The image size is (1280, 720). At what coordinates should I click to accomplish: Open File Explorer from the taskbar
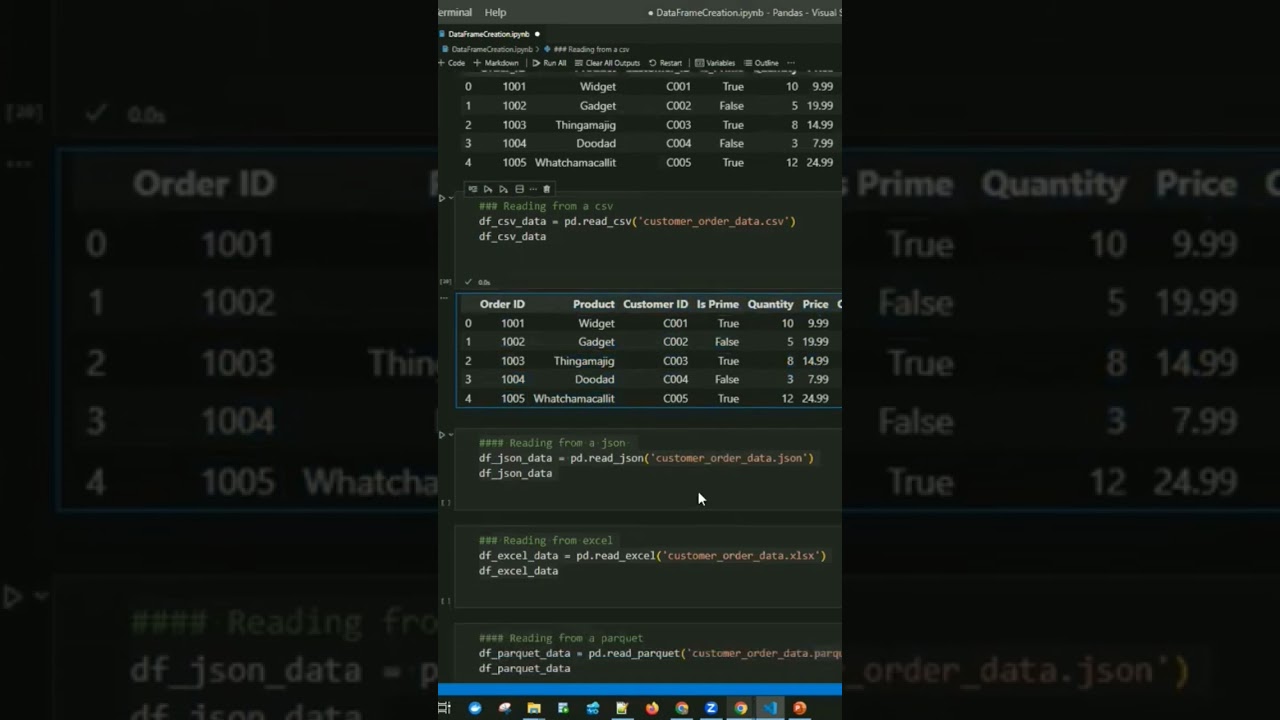tap(534, 708)
